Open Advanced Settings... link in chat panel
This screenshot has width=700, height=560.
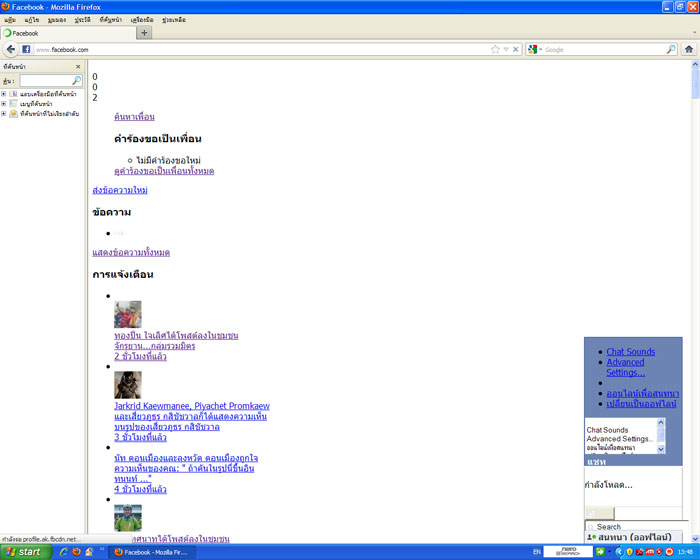(625, 368)
